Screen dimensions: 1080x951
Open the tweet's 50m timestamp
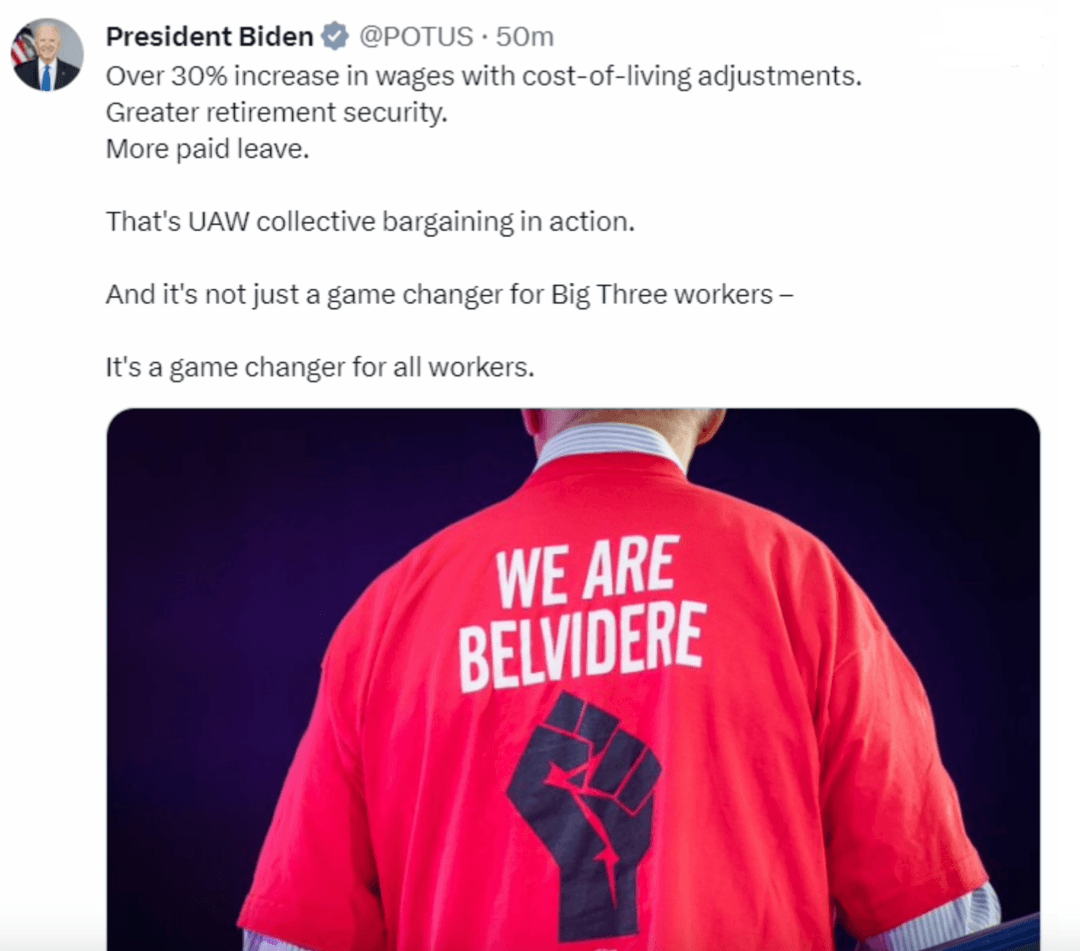[x=525, y=36]
